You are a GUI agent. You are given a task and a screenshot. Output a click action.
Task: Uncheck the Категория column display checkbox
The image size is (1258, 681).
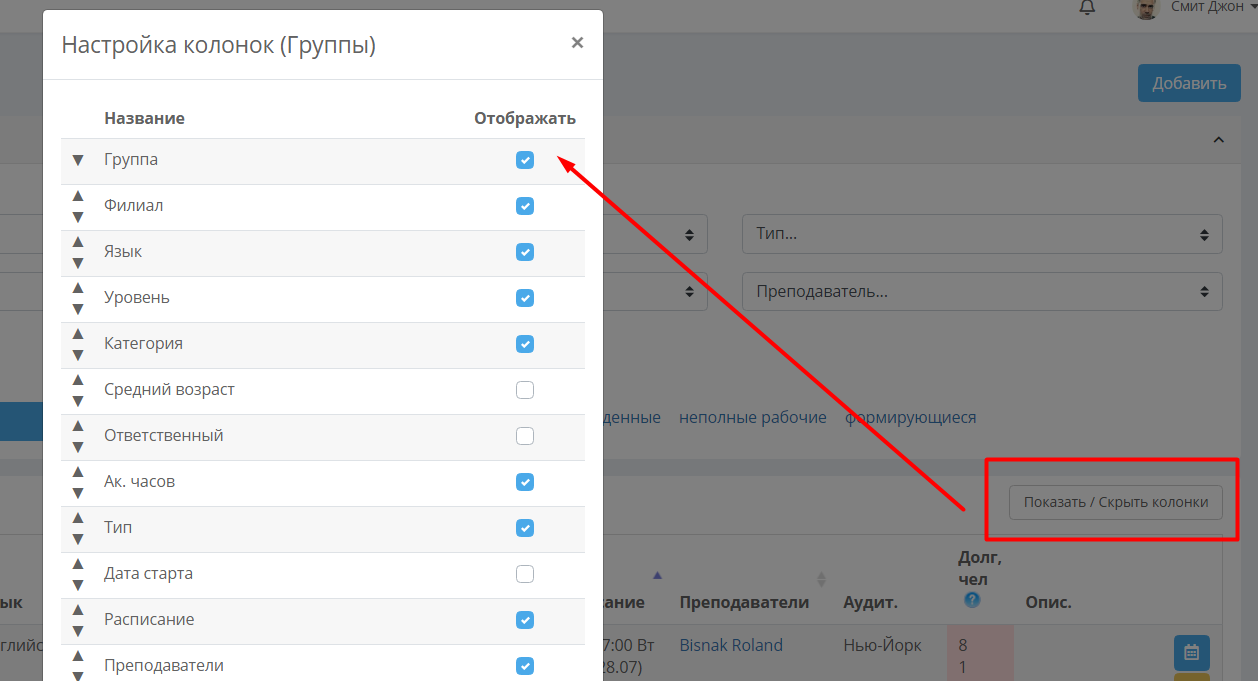(525, 344)
